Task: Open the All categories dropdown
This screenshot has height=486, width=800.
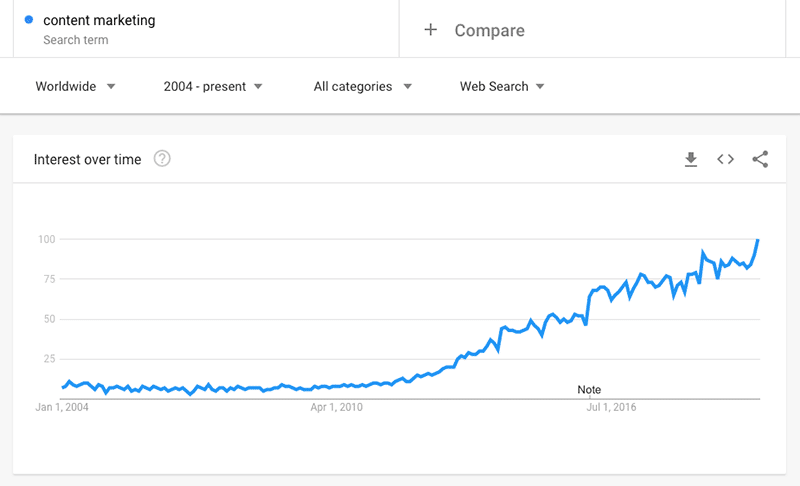Action: tap(363, 86)
